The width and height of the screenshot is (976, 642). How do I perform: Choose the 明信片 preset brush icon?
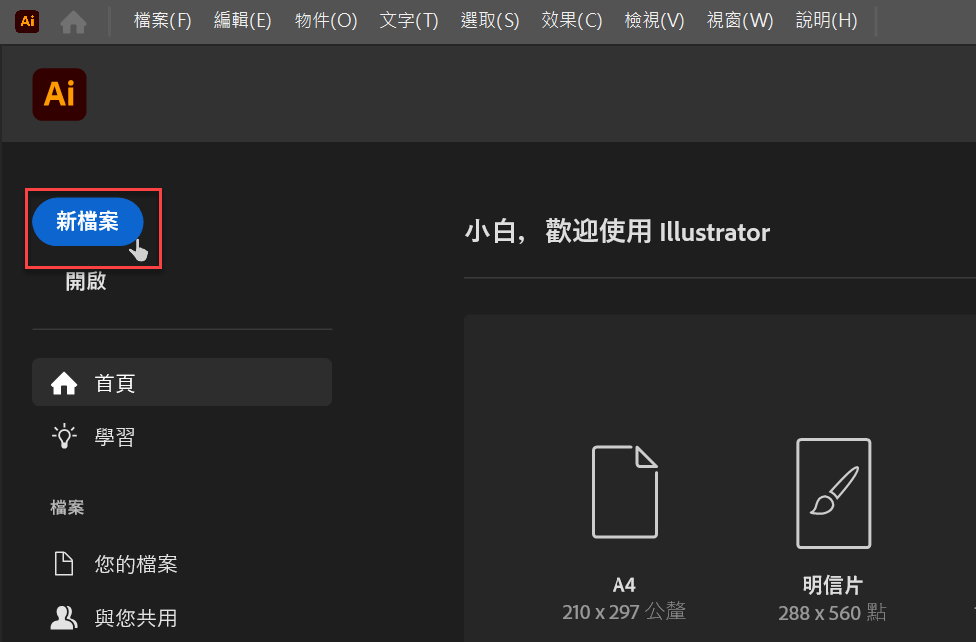833,493
